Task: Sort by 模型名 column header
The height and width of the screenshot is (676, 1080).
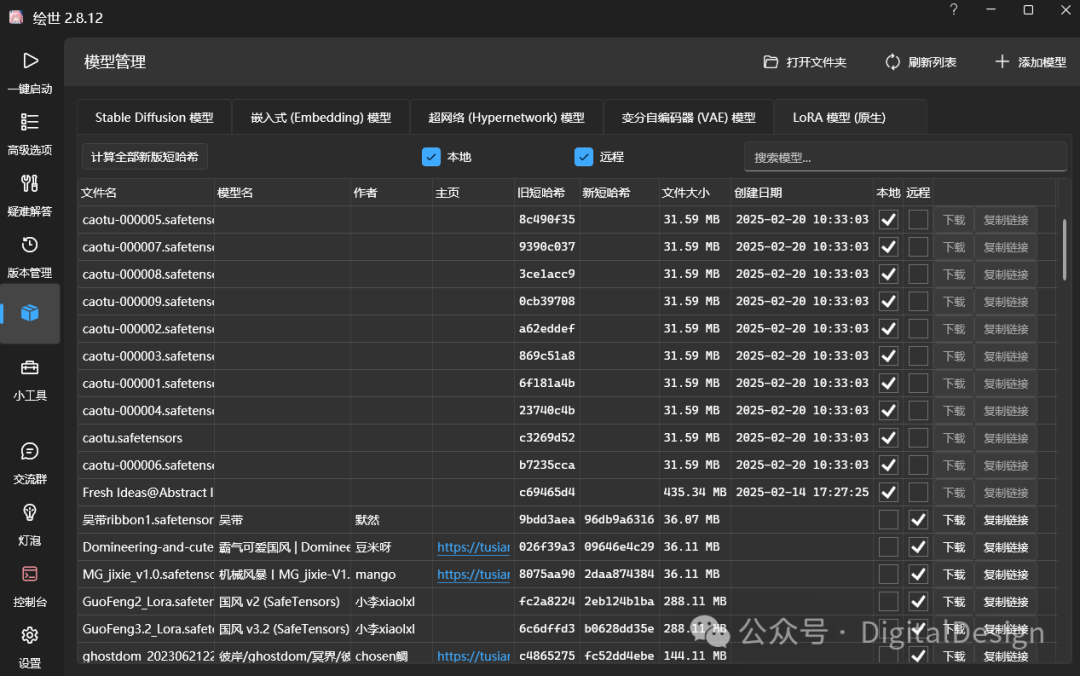Action: tap(282, 193)
